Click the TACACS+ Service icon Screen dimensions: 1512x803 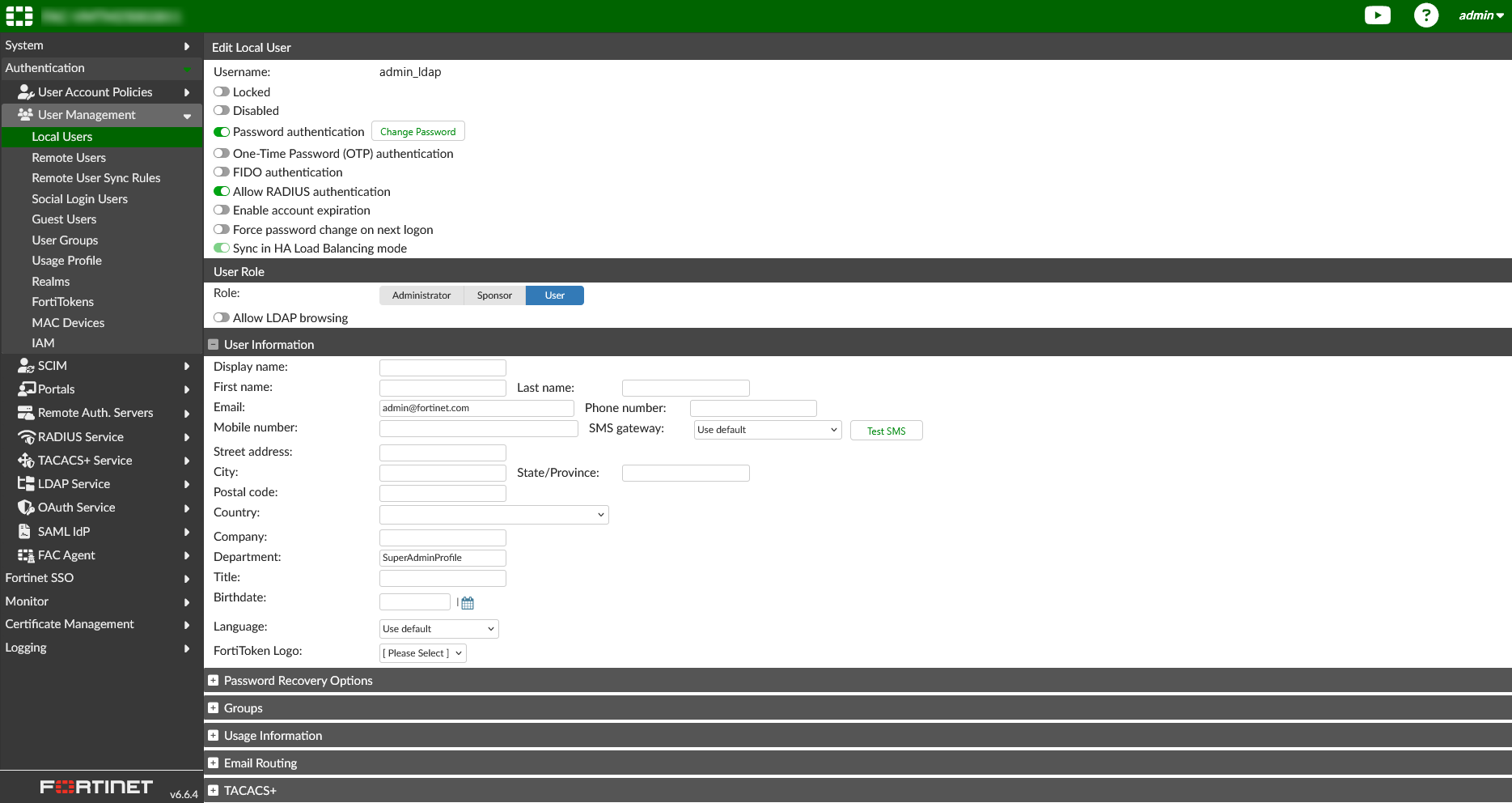26,461
